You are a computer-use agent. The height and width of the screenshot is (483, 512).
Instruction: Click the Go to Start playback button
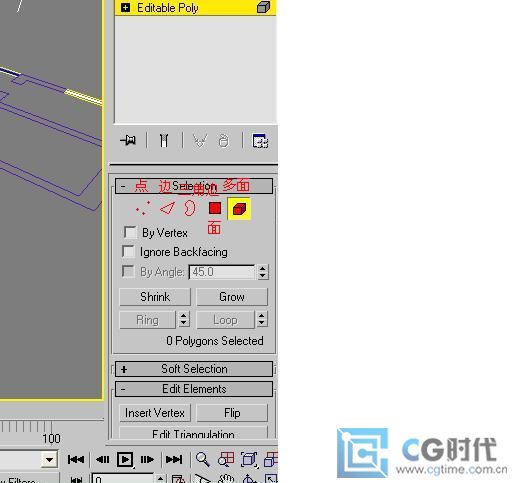(x=76, y=460)
